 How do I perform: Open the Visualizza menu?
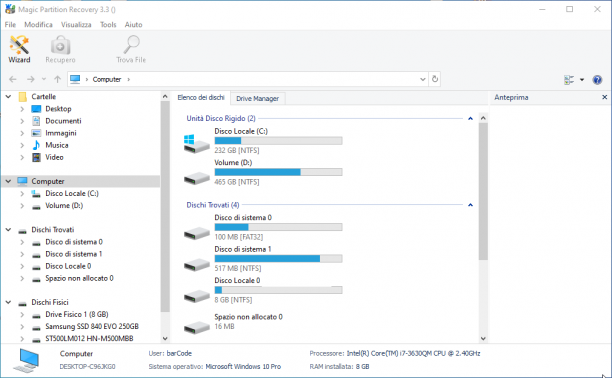(76, 25)
